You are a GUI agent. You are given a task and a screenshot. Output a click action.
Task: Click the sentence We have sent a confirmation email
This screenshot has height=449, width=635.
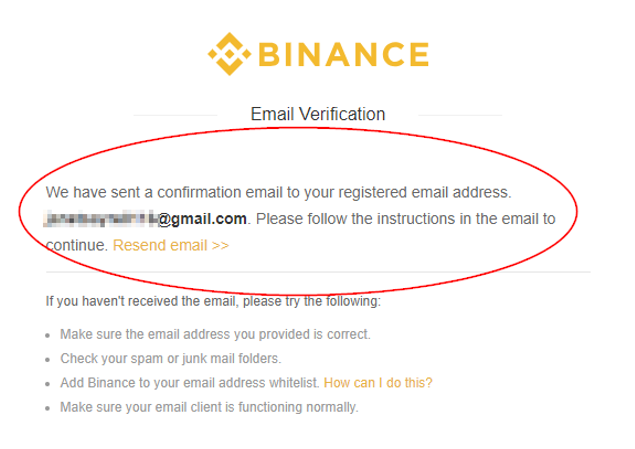(x=278, y=192)
